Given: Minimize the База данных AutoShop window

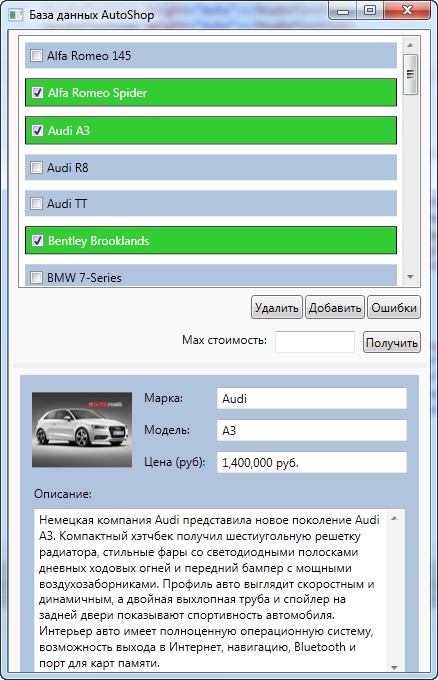Looking at the screenshot, I should [343, 10].
